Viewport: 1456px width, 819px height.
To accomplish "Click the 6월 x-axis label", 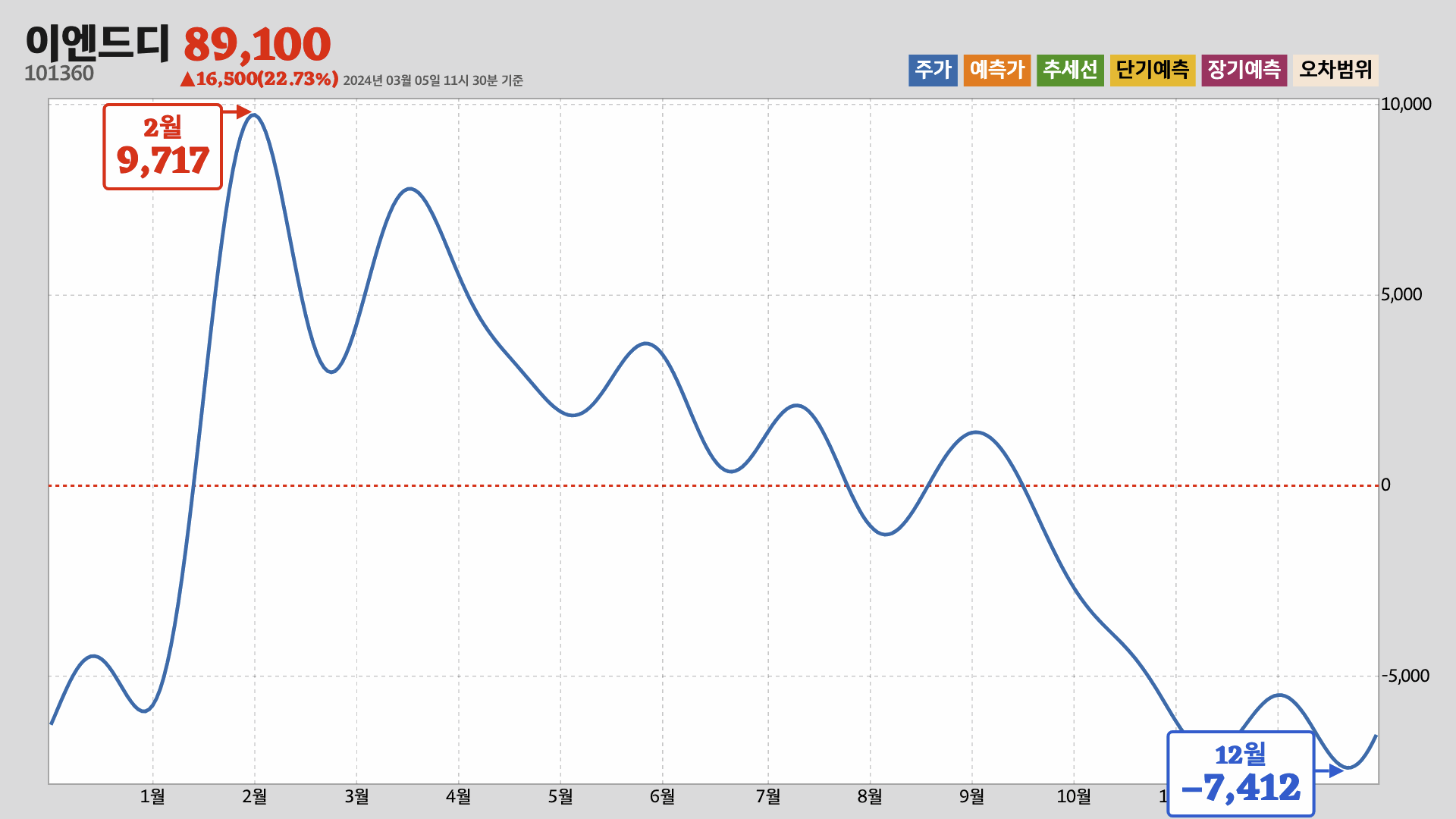I will click(x=662, y=796).
